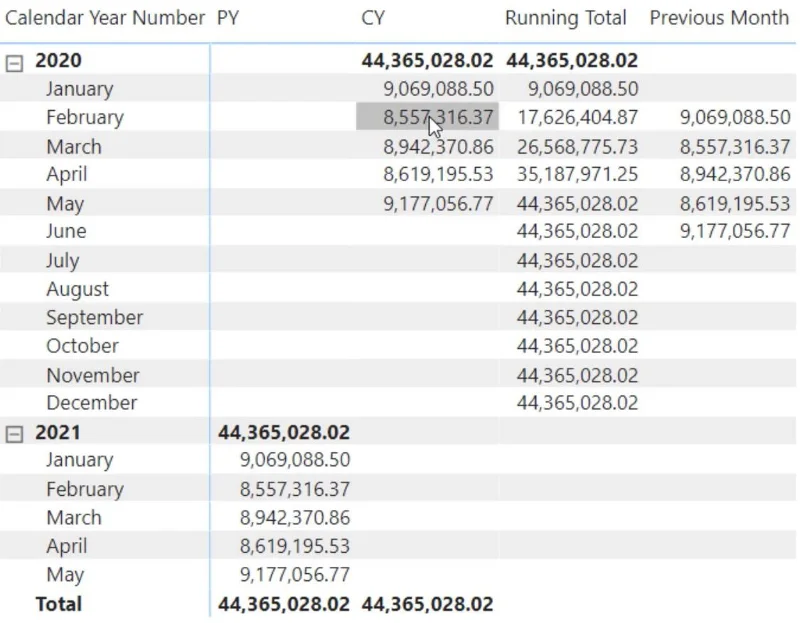The width and height of the screenshot is (800, 623).
Task: Select the September row label
Action: [x=95, y=318]
